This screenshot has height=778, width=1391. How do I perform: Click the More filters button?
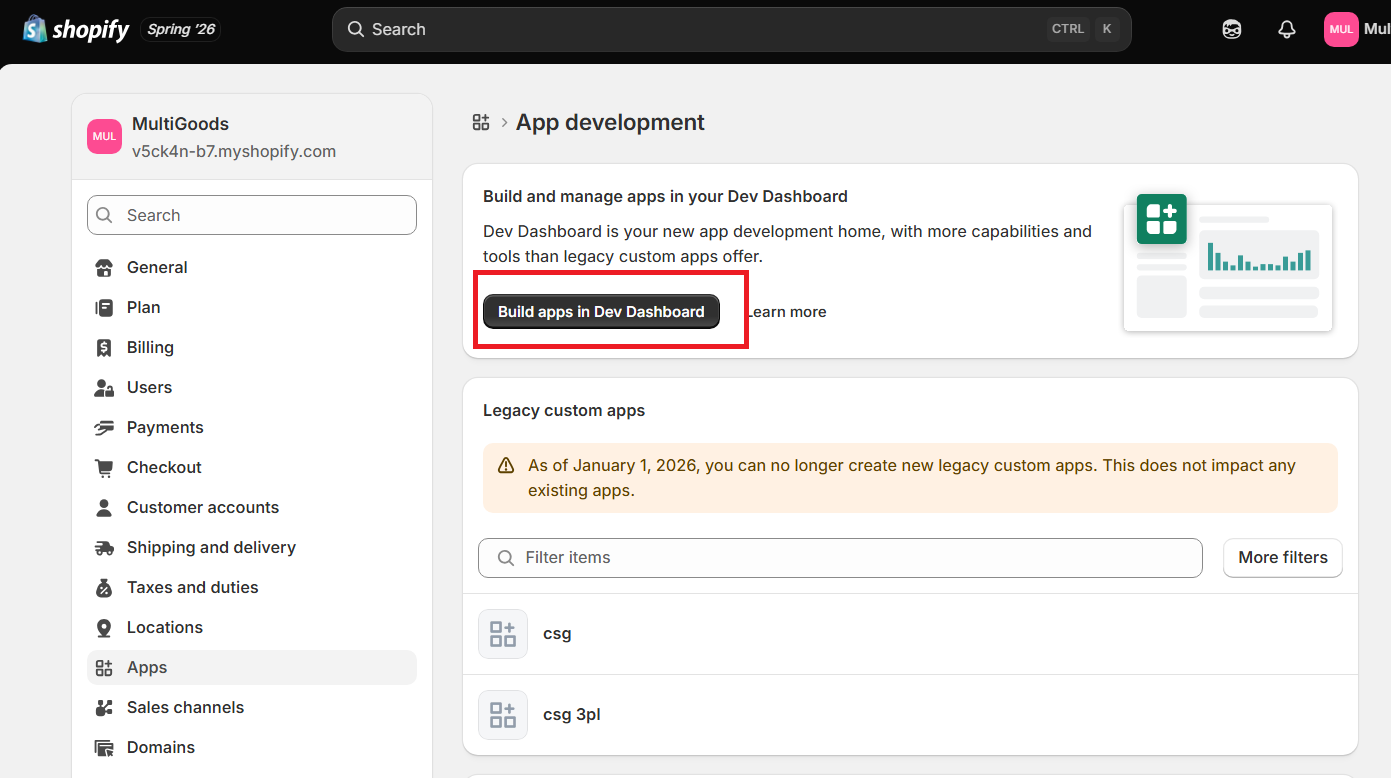tap(1283, 558)
